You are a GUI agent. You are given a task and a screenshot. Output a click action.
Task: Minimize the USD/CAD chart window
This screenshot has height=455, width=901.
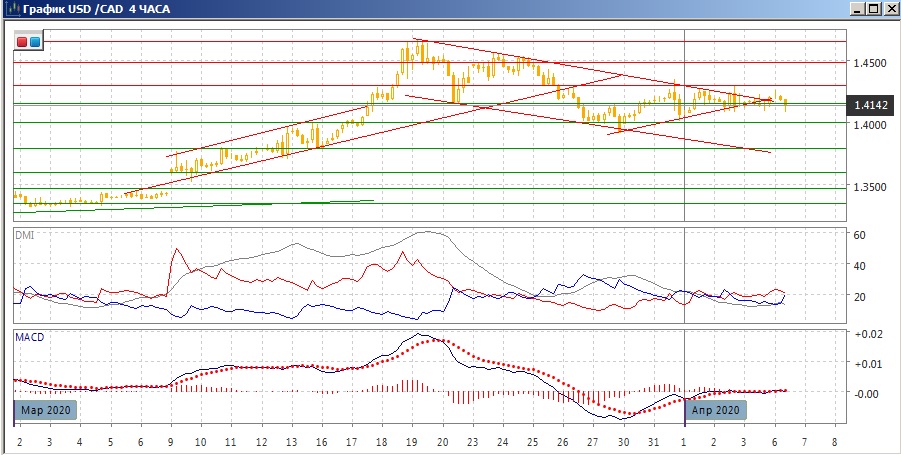[x=857, y=9]
